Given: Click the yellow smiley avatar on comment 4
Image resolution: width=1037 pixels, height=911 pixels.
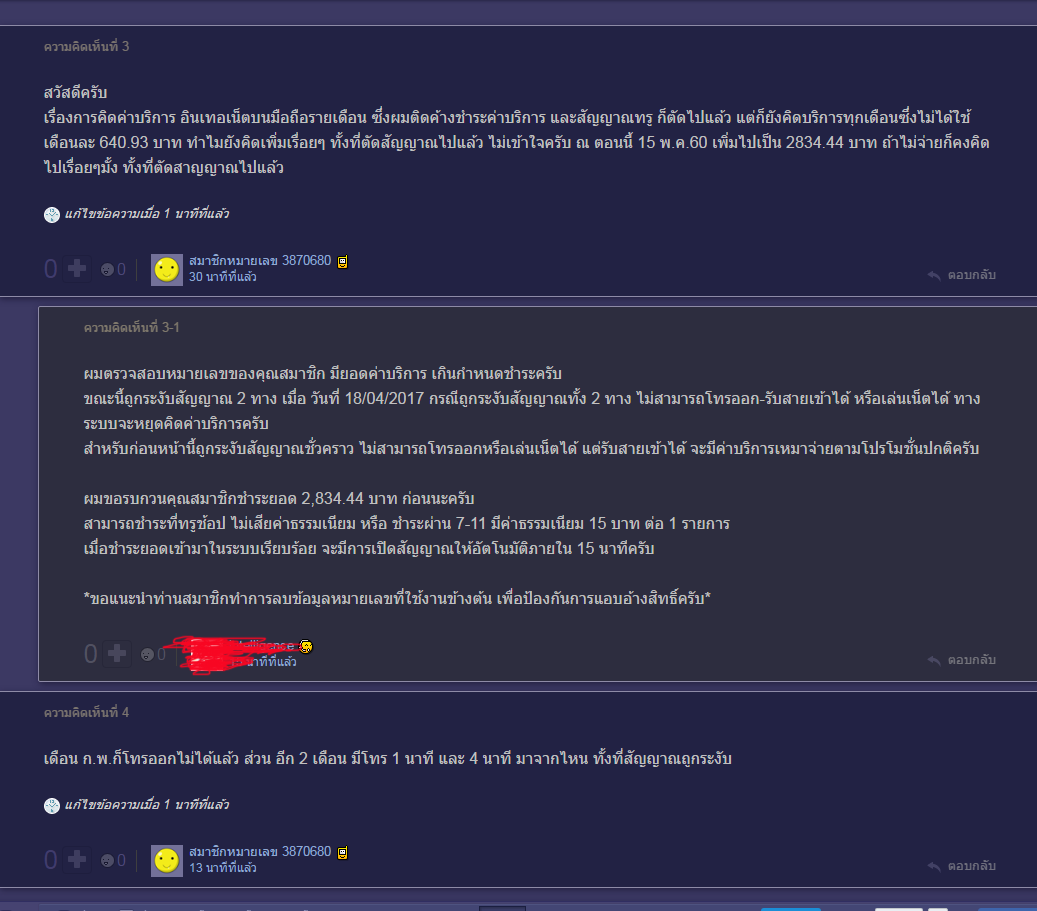Looking at the screenshot, I should pyautogui.click(x=167, y=861).
